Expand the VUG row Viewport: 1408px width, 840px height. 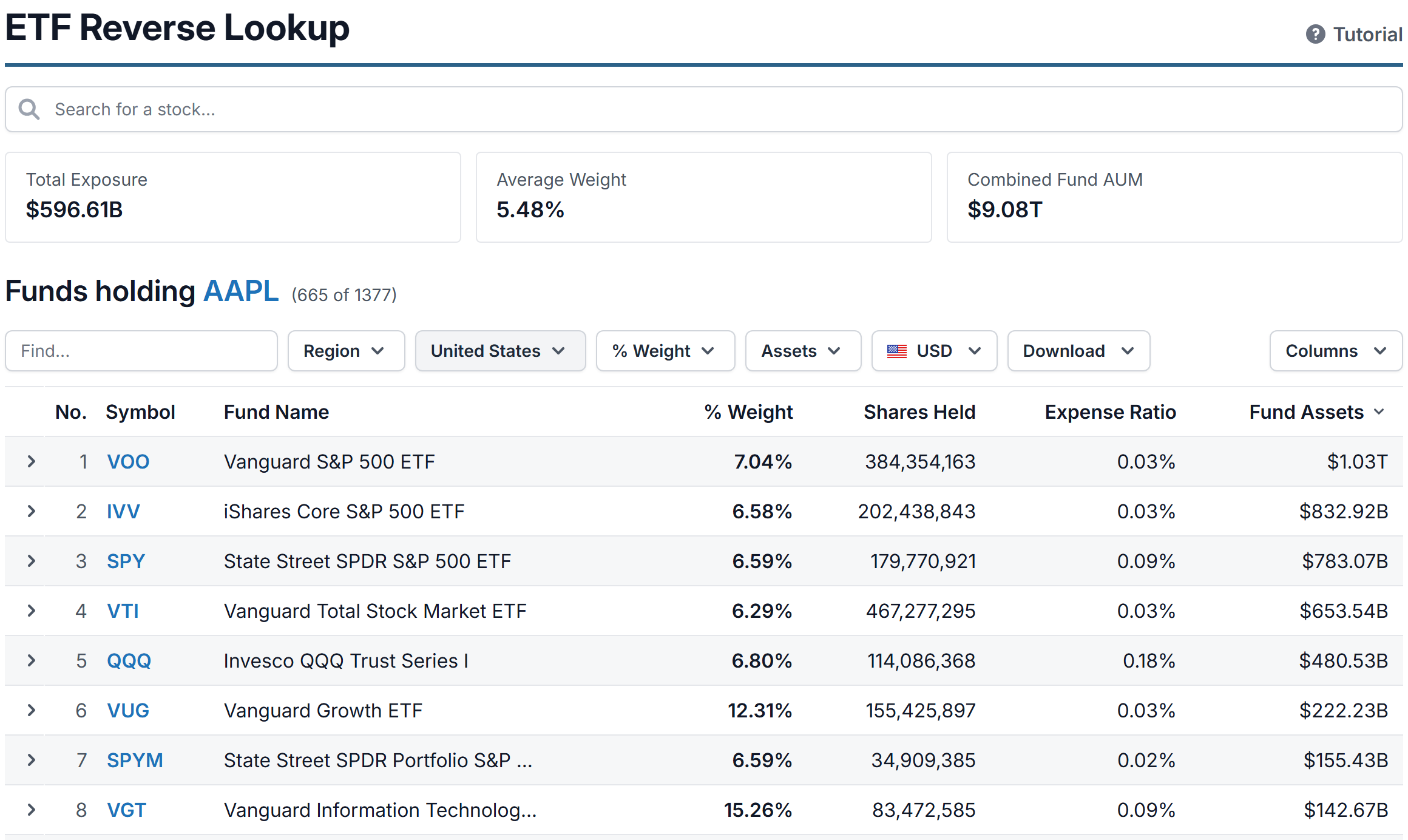(x=32, y=710)
